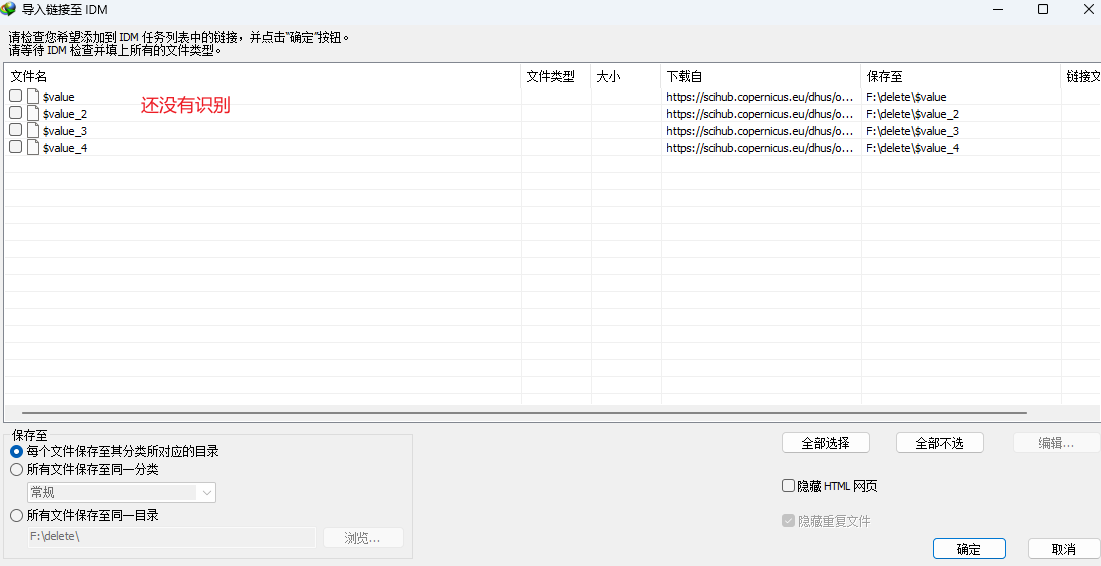This screenshot has height=566, width=1101.
Task: Click the IDM logo icon in title bar
Action: [x=9, y=9]
